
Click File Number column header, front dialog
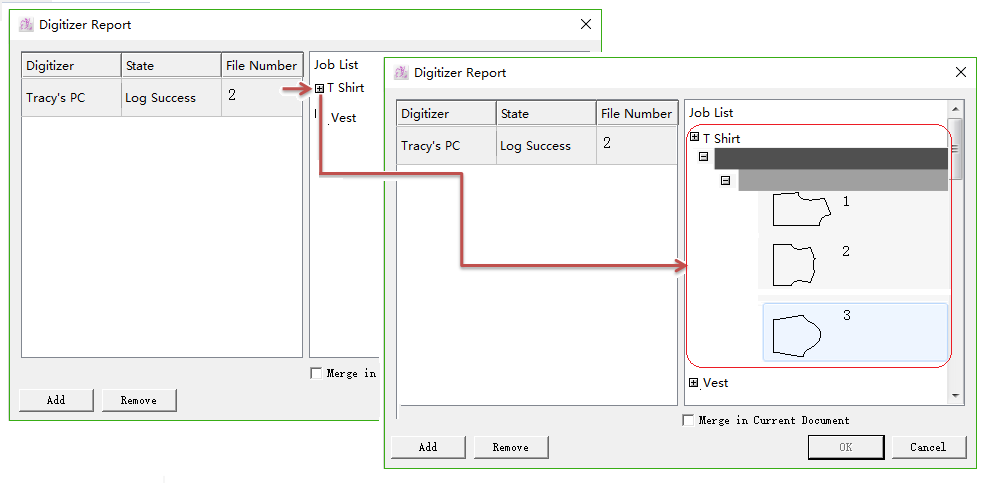636,114
